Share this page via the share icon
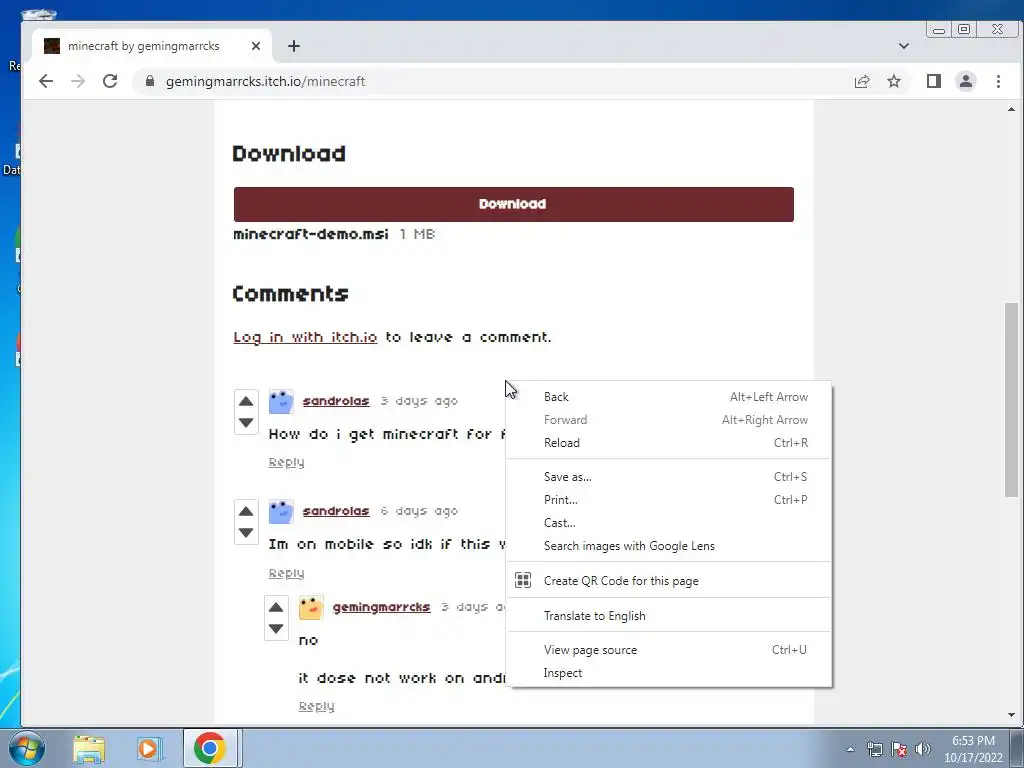This screenshot has height=768, width=1024. 861,81
